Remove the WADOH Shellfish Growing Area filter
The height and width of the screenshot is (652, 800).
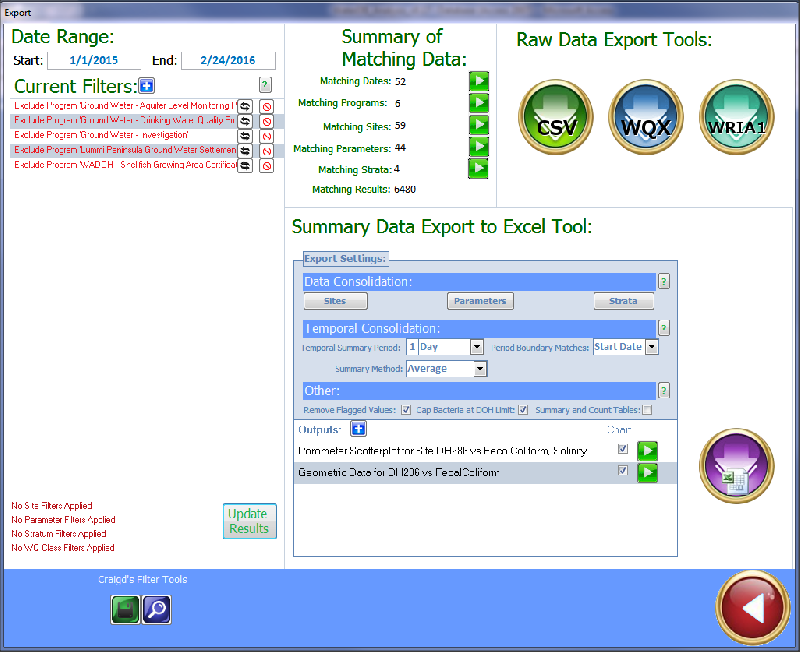[x=266, y=166]
